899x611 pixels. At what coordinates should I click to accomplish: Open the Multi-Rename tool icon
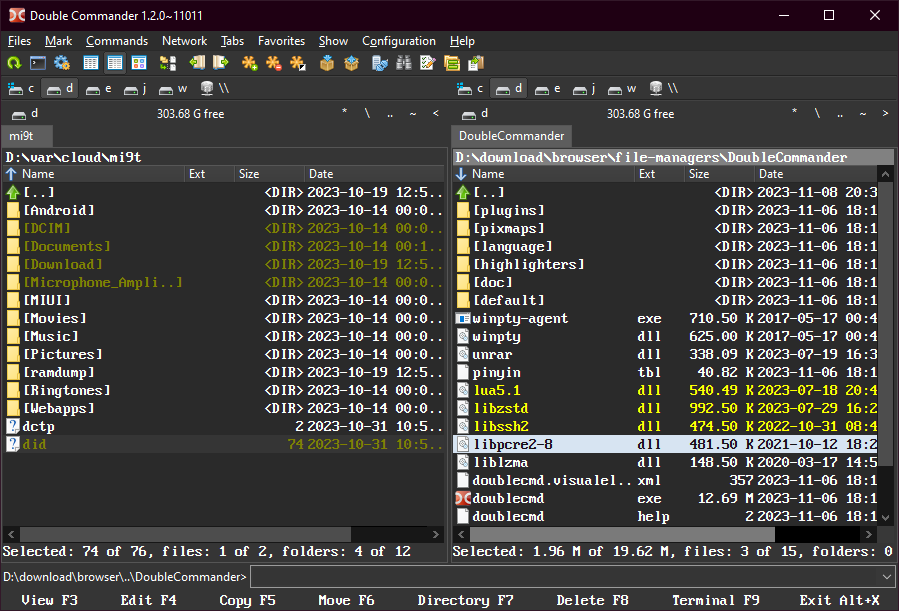pyautogui.click(x=428, y=63)
